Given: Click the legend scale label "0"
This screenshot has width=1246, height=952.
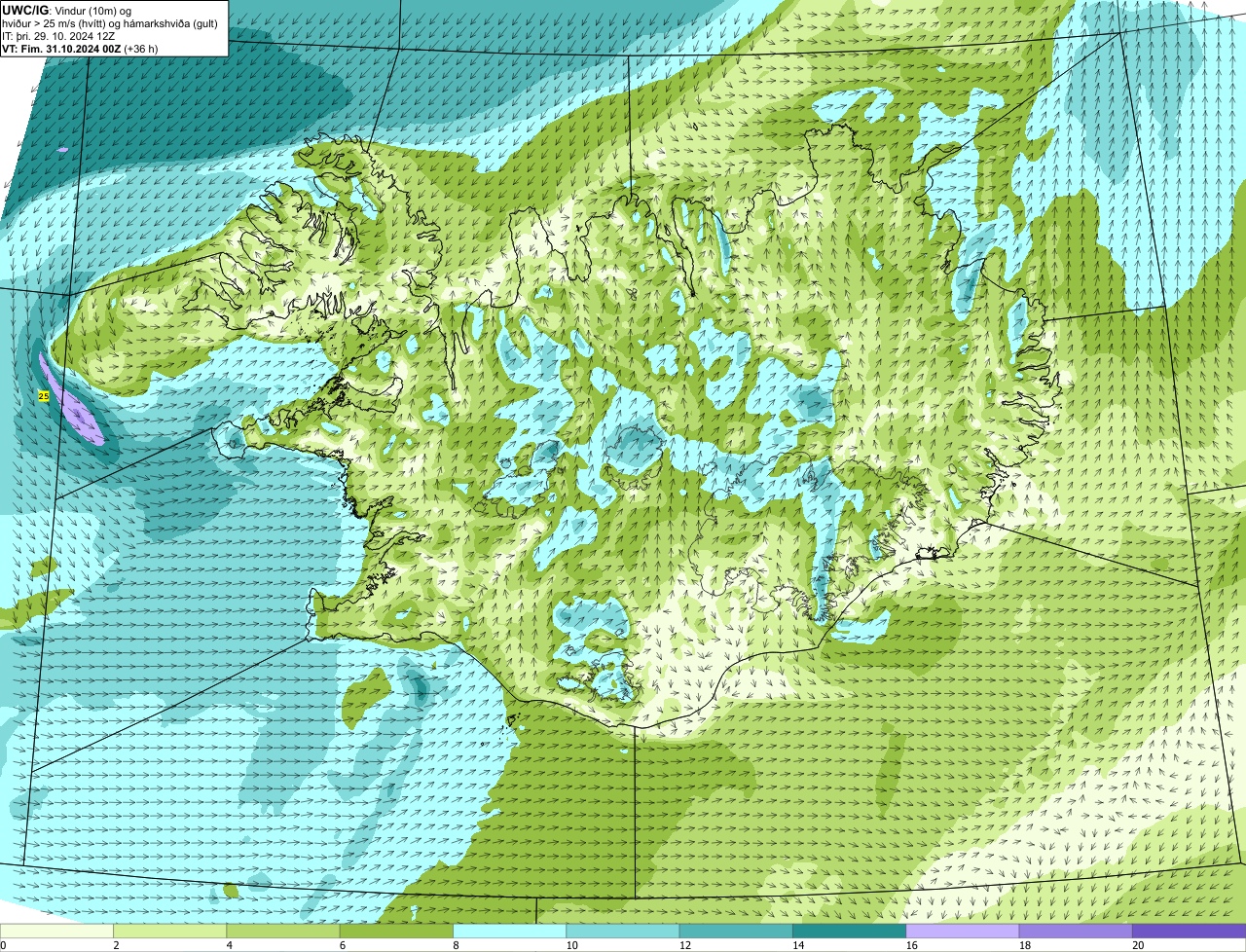Looking at the screenshot, I should pos(3,945).
